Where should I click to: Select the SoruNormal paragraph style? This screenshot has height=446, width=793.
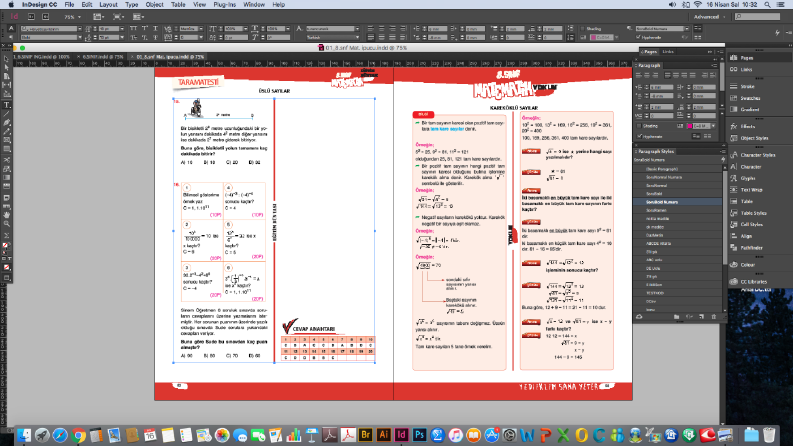656,186
